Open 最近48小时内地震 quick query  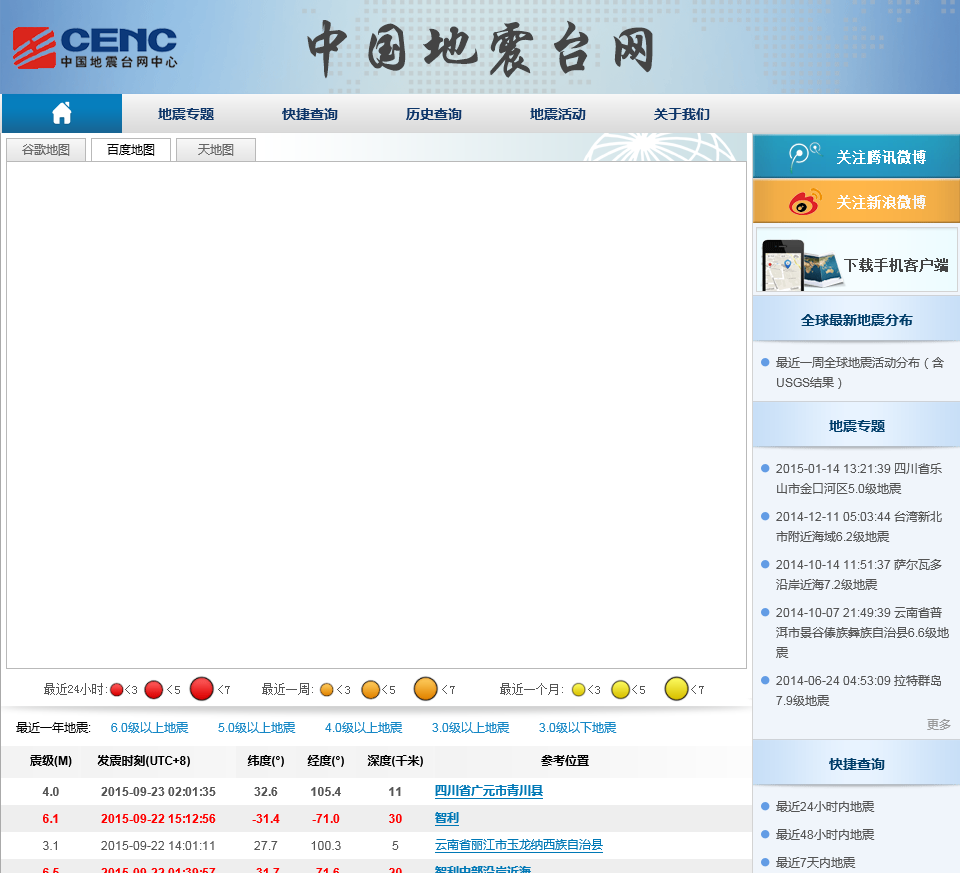pyautogui.click(x=825, y=834)
